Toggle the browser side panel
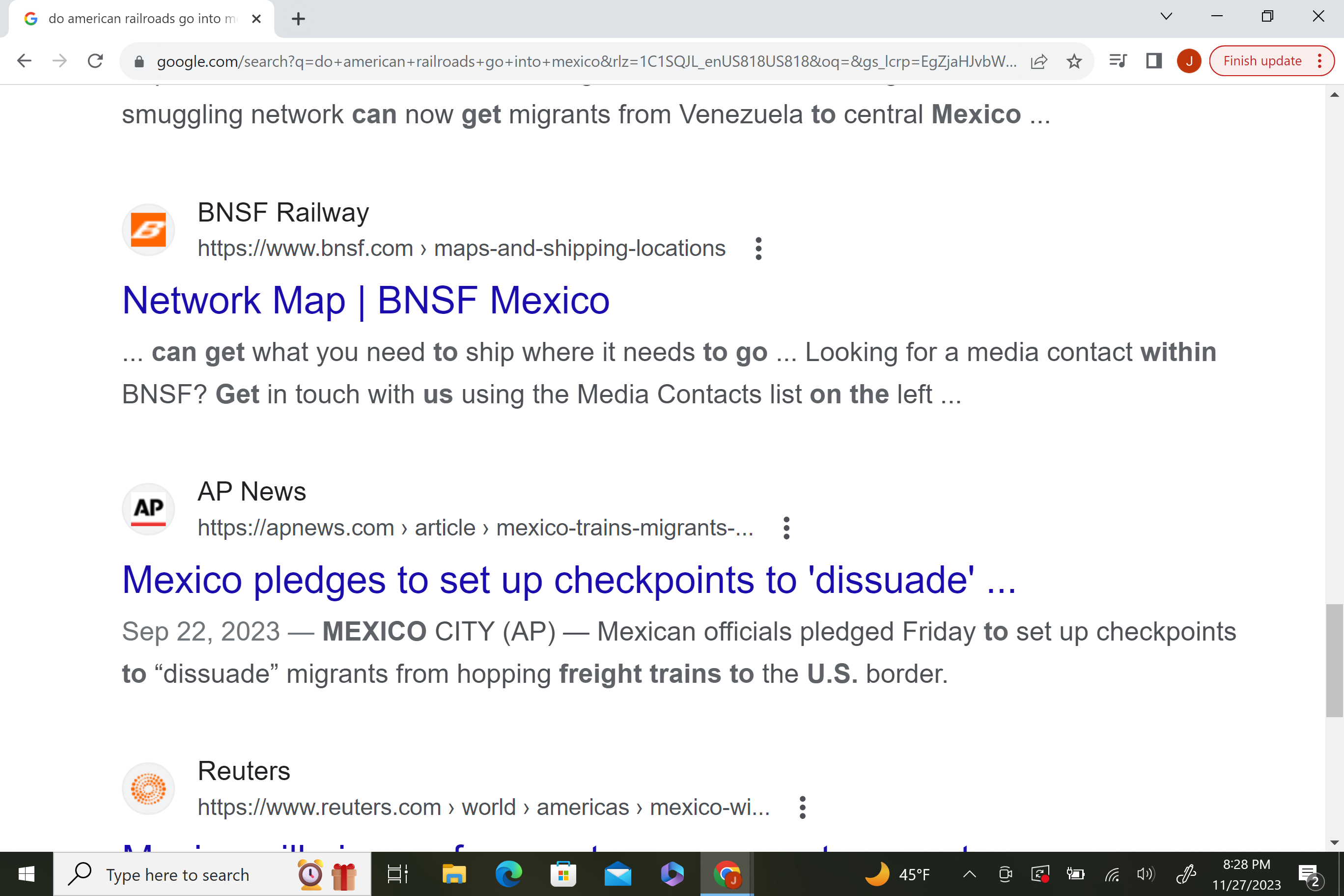The height and width of the screenshot is (896, 1344). coord(1154,61)
